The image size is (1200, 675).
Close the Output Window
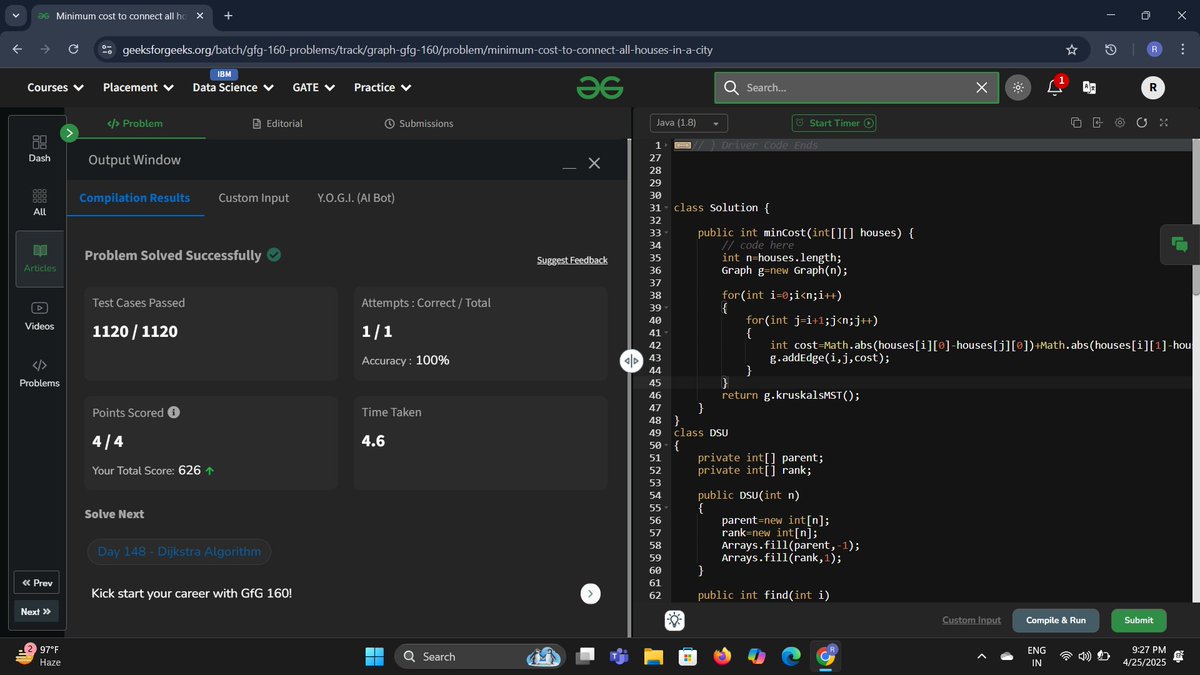pyautogui.click(x=594, y=163)
